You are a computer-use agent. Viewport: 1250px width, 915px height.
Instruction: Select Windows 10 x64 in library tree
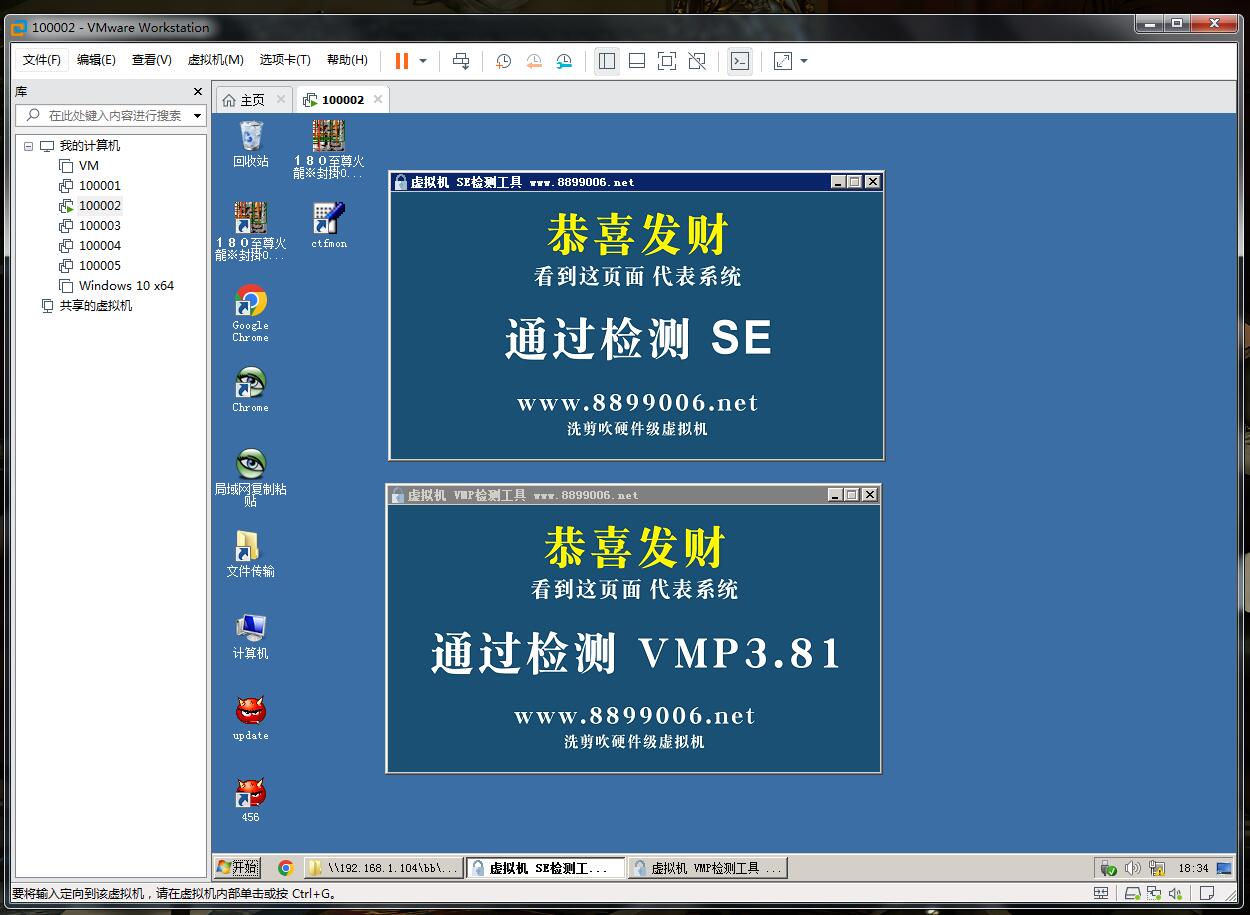[116, 286]
